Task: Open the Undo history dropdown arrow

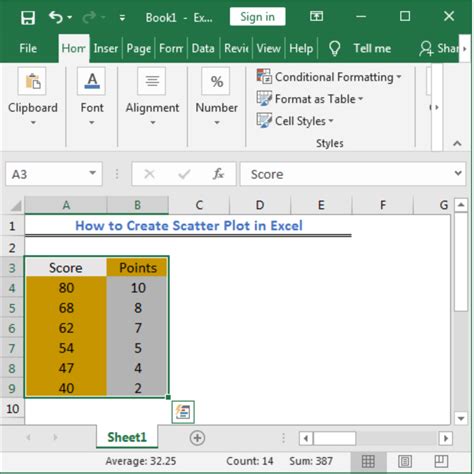Action: pyautogui.click(x=69, y=17)
